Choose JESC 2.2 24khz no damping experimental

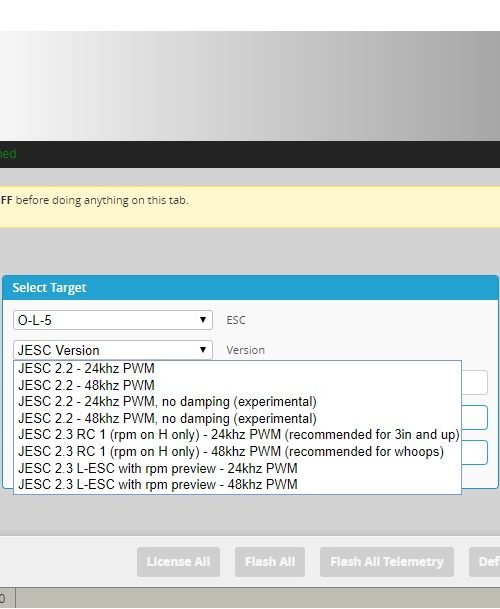237,402
